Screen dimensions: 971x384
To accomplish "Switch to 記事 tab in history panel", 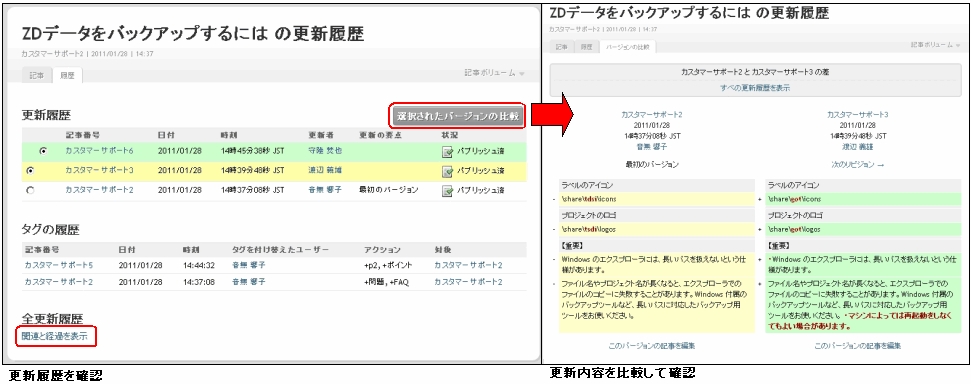I will (x=37, y=76).
